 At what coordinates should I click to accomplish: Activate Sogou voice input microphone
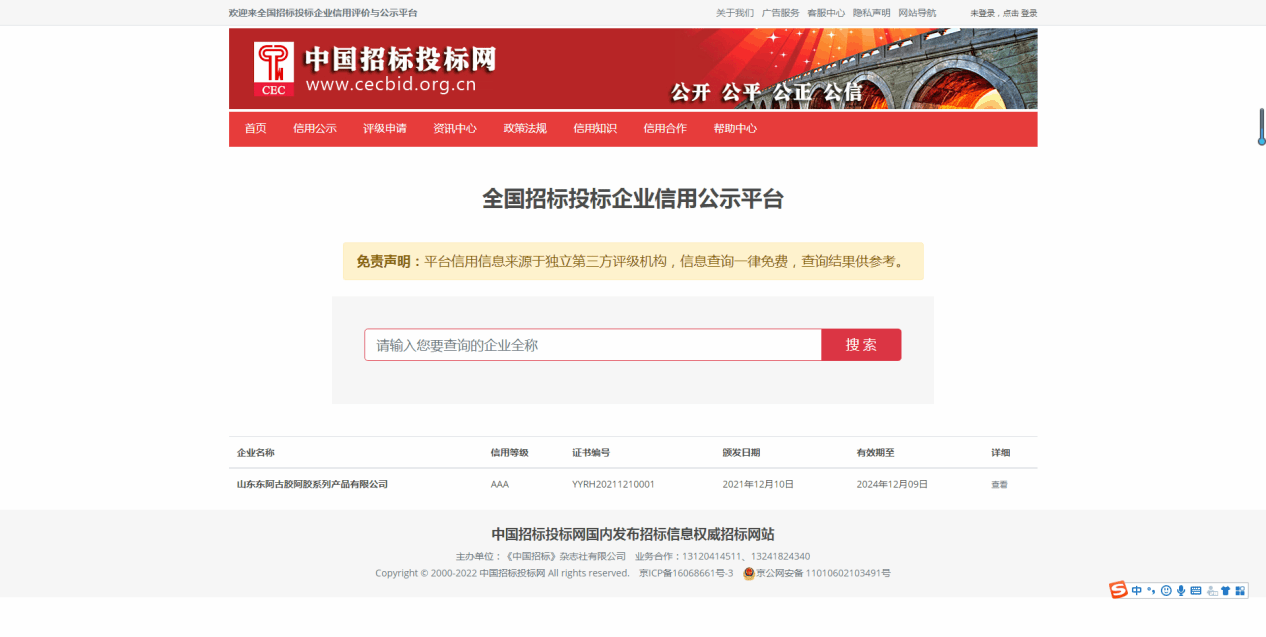tap(1181, 591)
